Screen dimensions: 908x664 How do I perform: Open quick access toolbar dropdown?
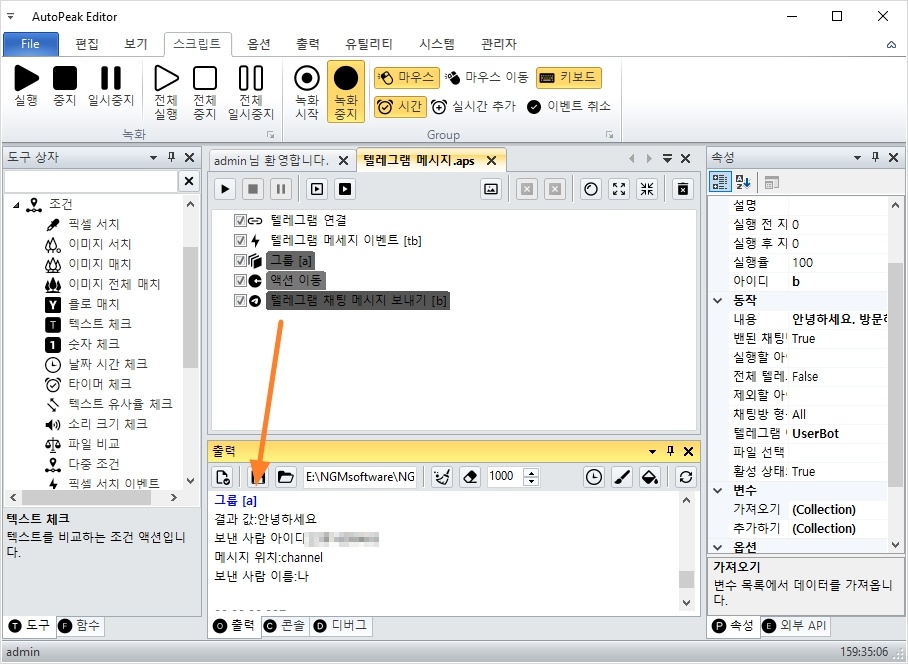10,16
